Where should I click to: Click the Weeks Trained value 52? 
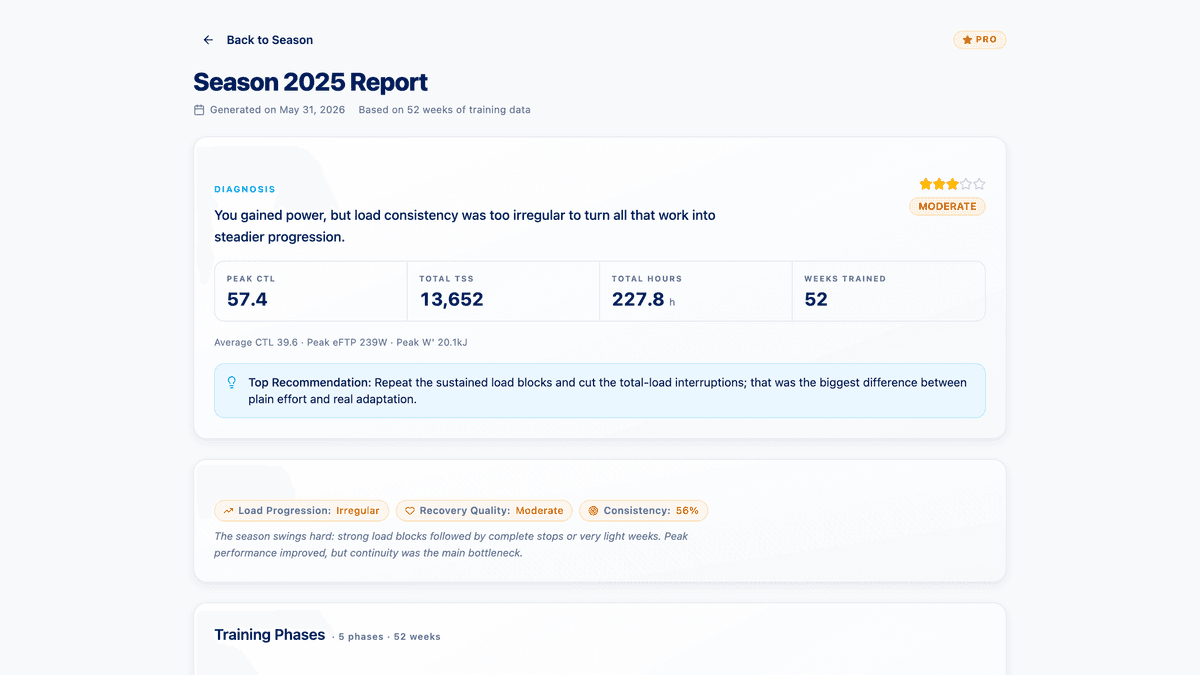[816, 299]
